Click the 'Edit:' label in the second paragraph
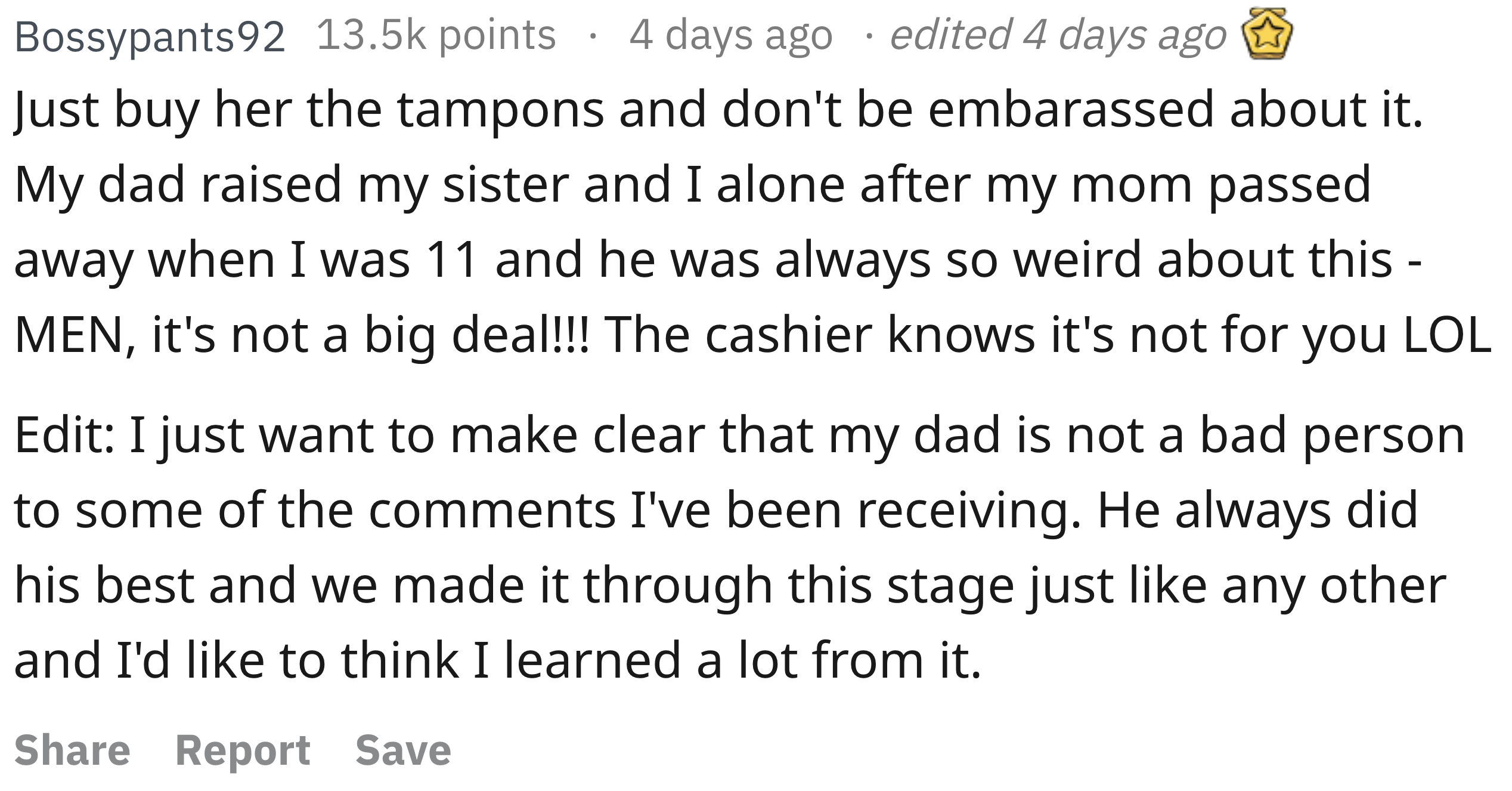1512x791 pixels. [64, 435]
